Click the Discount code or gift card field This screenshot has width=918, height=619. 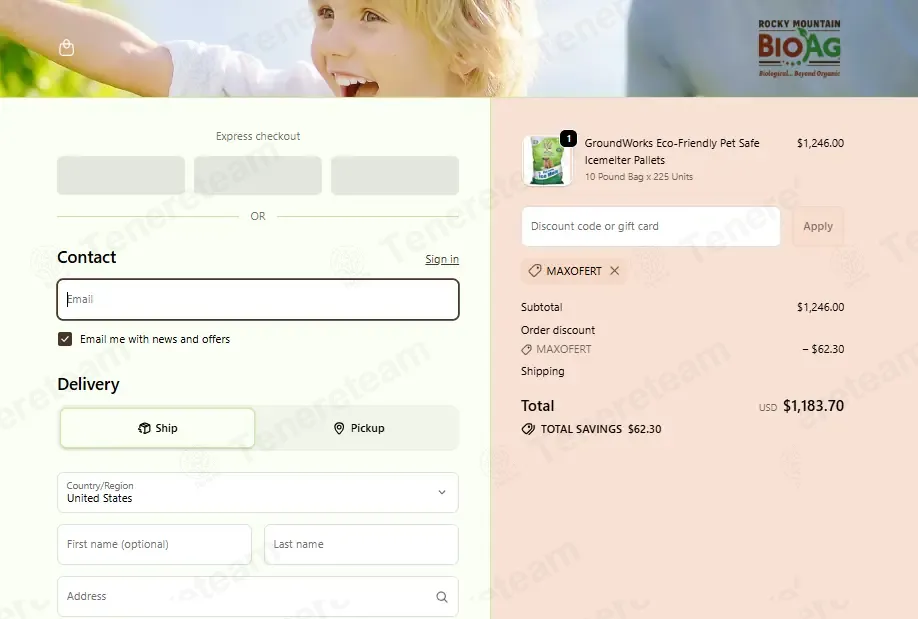650,226
